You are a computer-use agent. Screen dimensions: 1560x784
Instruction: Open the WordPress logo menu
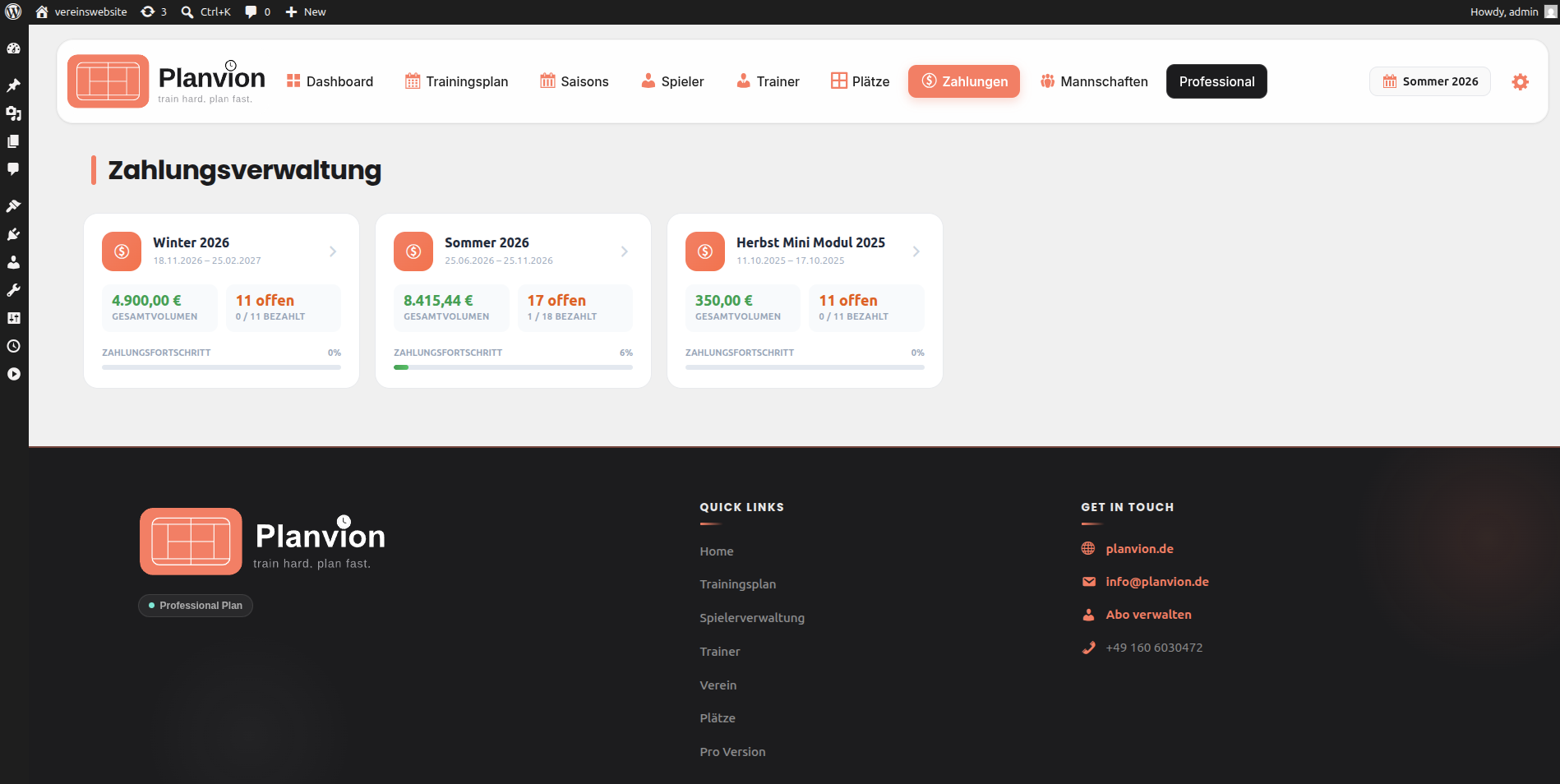tap(13, 12)
